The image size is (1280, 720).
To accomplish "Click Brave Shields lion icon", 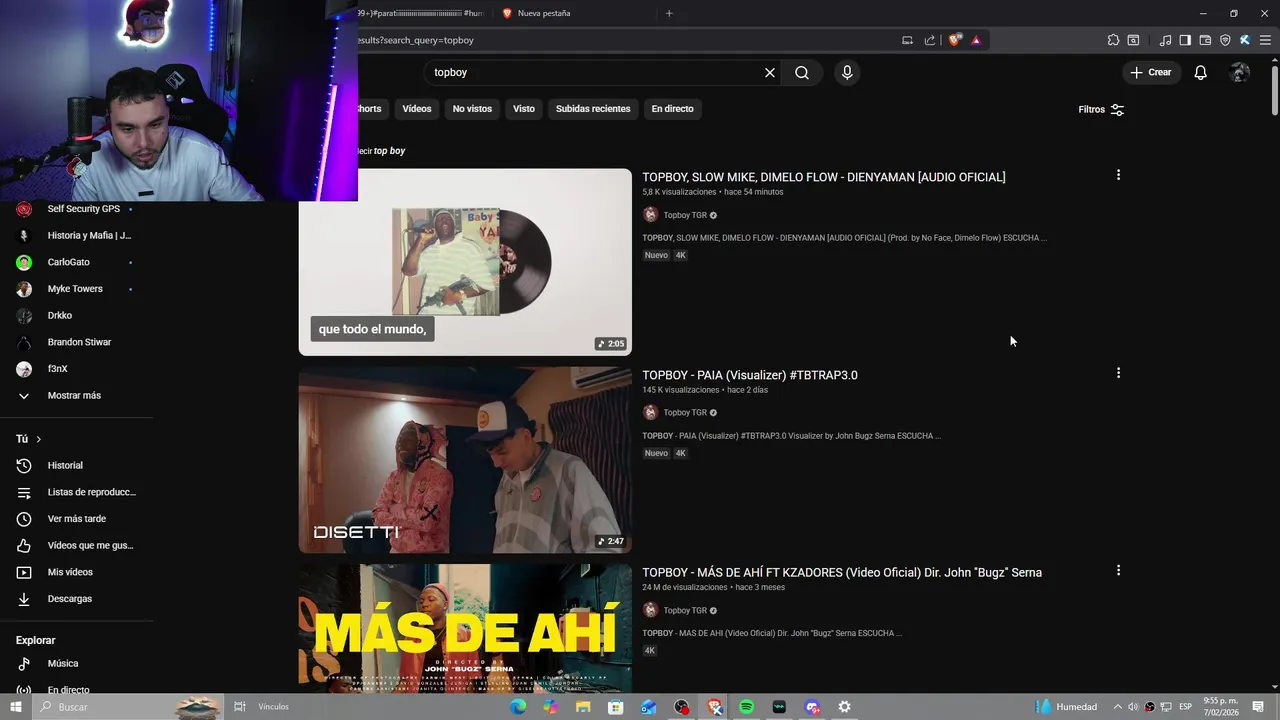I will [x=954, y=40].
